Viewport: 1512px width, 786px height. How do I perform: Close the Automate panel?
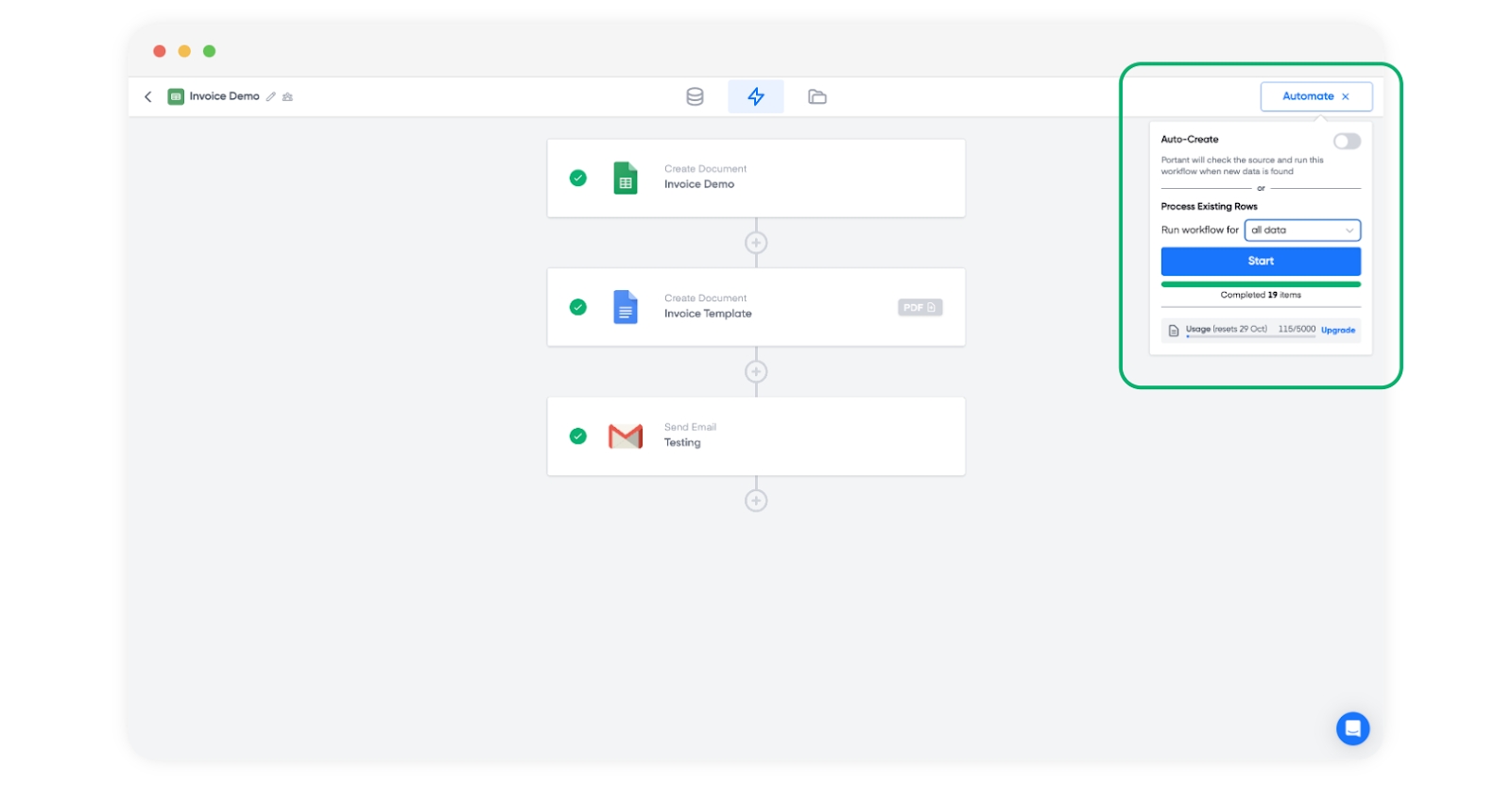click(1346, 96)
